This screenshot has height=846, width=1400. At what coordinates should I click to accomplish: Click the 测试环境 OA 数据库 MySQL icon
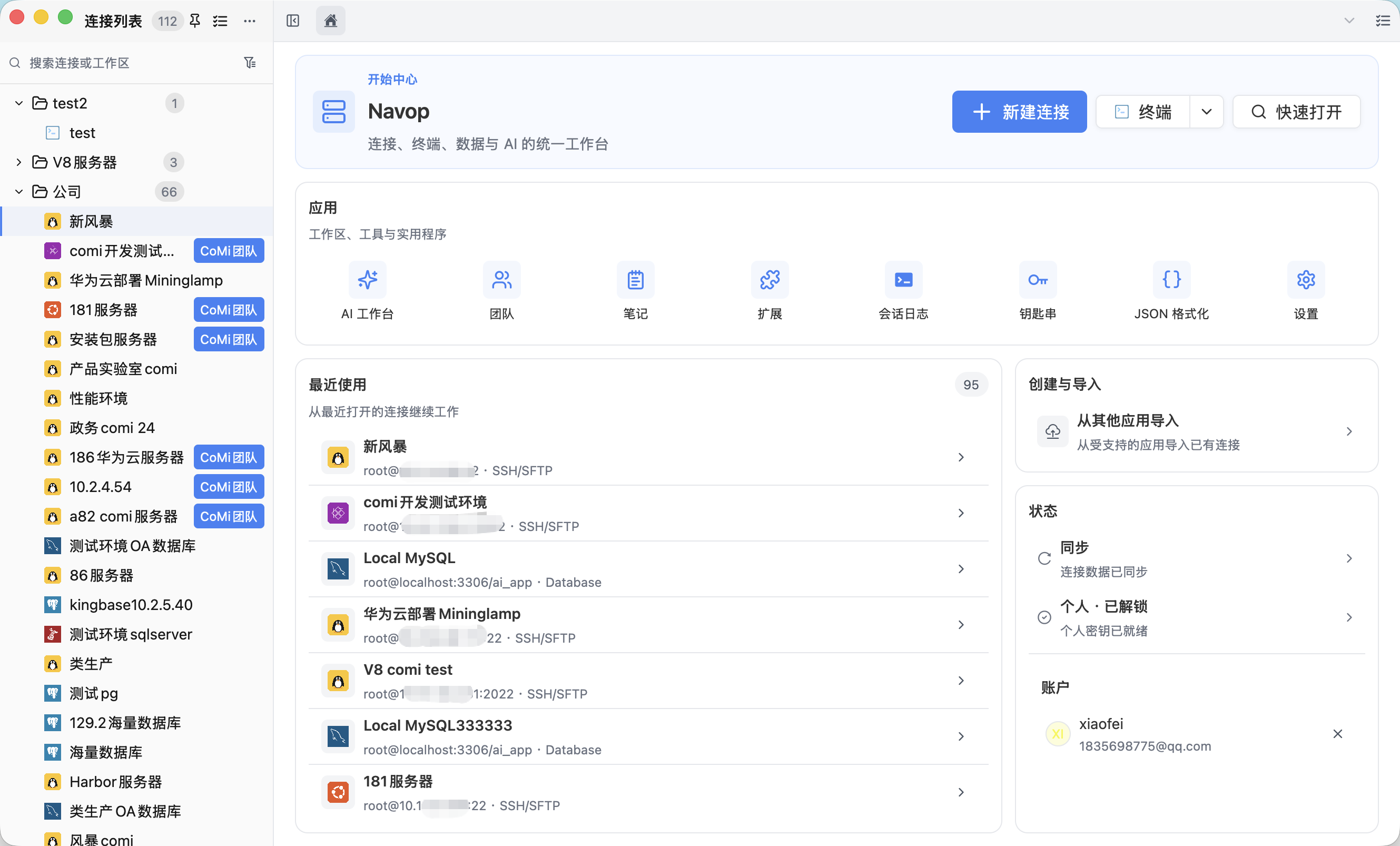click(53, 546)
